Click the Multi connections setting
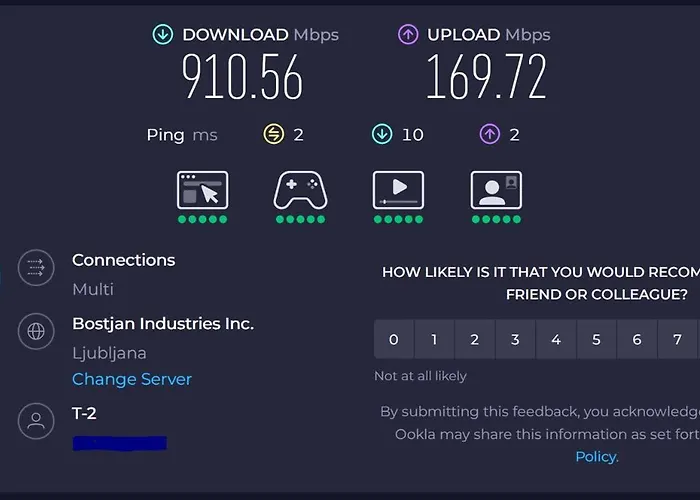This screenshot has width=700, height=500. tap(93, 289)
